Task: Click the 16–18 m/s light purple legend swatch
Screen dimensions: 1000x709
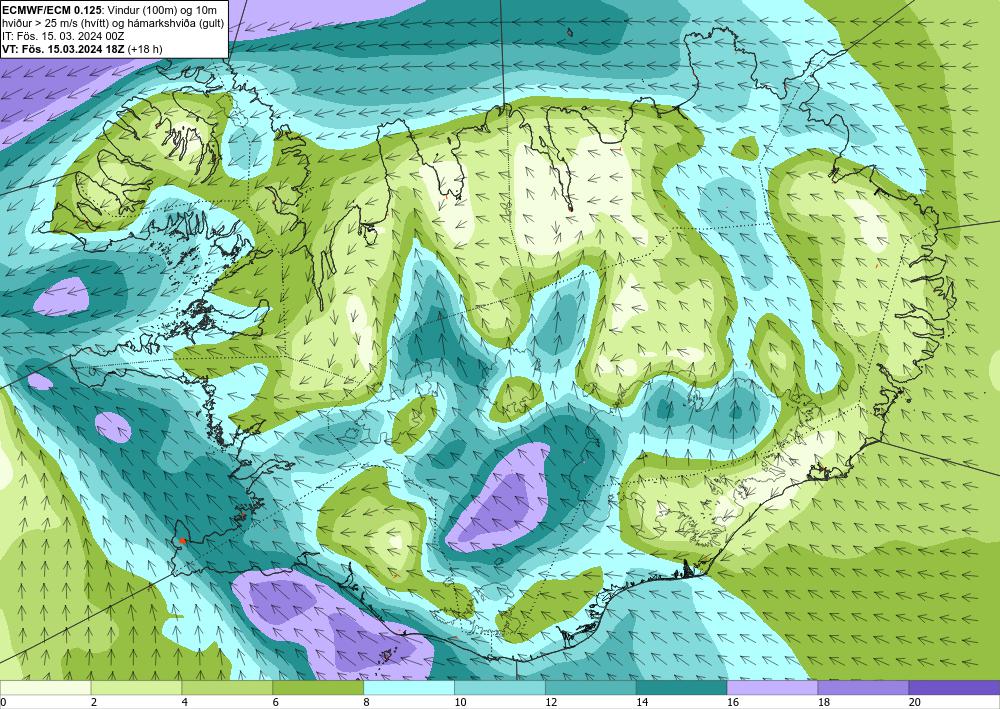Action: (x=772, y=688)
